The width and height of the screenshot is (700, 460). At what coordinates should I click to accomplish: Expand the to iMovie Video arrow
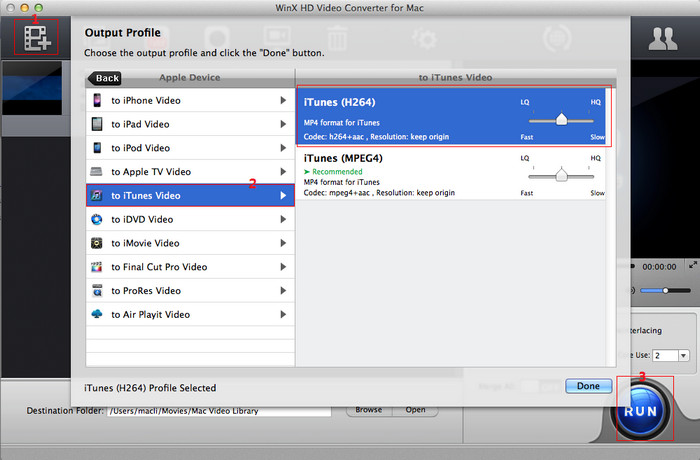[283, 243]
